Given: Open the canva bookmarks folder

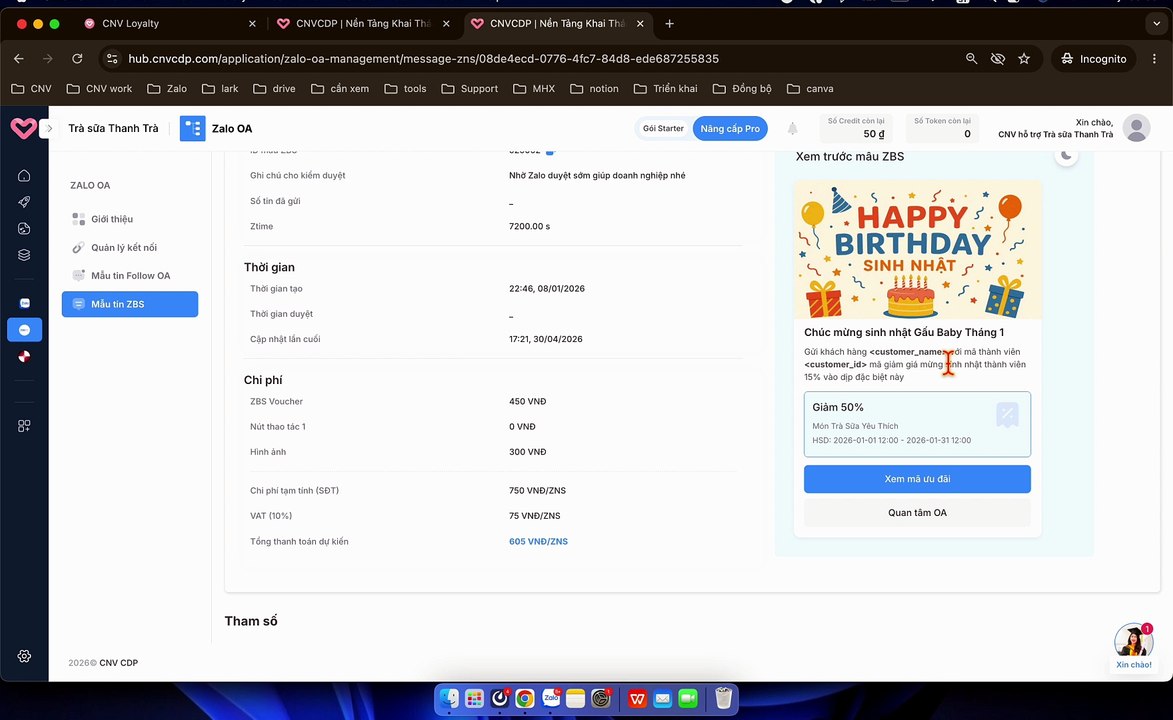Looking at the screenshot, I should tap(810, 88).
